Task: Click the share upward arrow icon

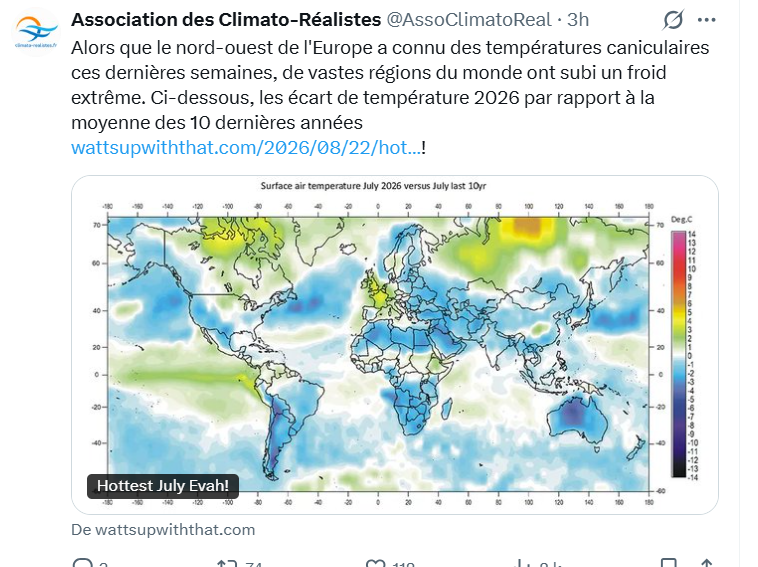Action: click(x=707, y=563)
